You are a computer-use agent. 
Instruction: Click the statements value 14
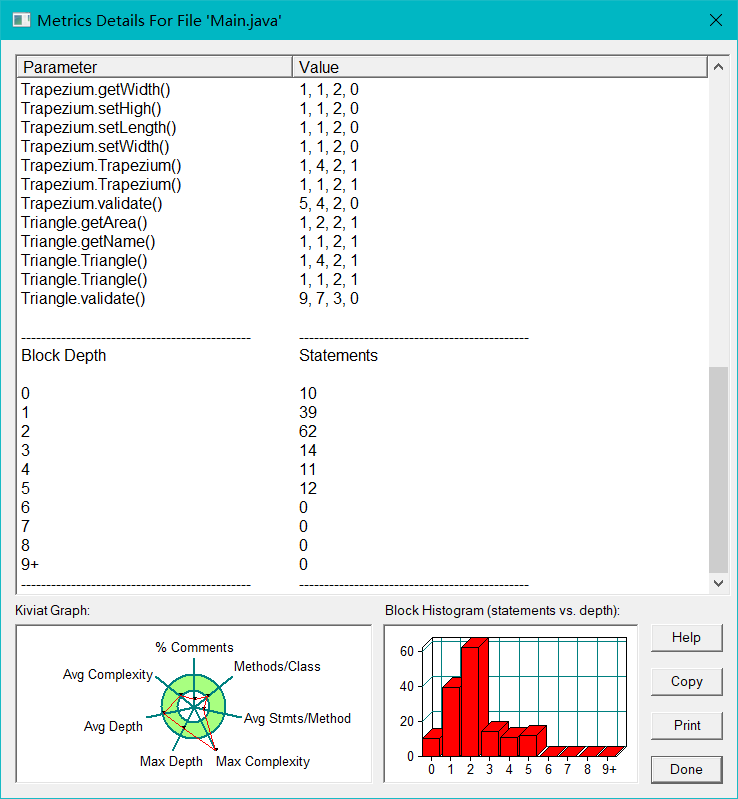[308, 450]
